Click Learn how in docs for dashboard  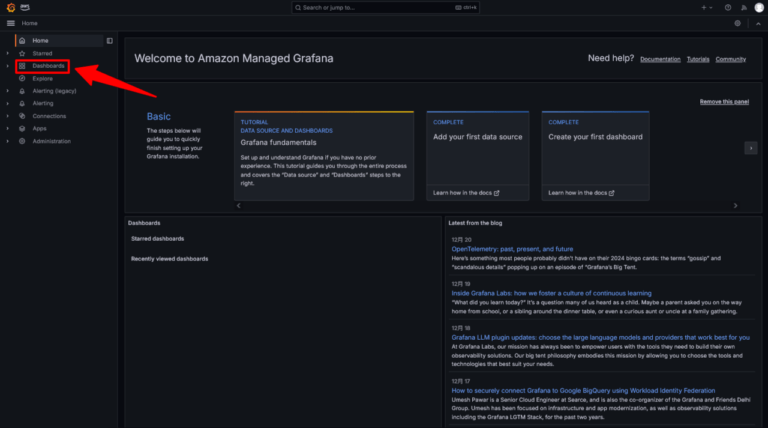point(581,193)
